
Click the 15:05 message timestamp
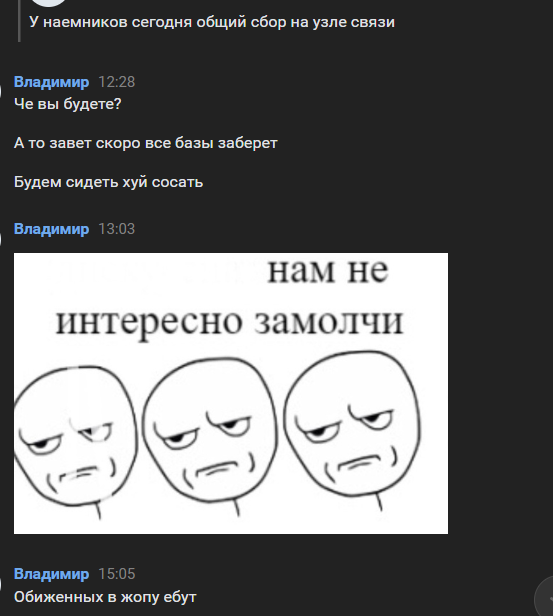pyautogui.click(x=117, y=574)
